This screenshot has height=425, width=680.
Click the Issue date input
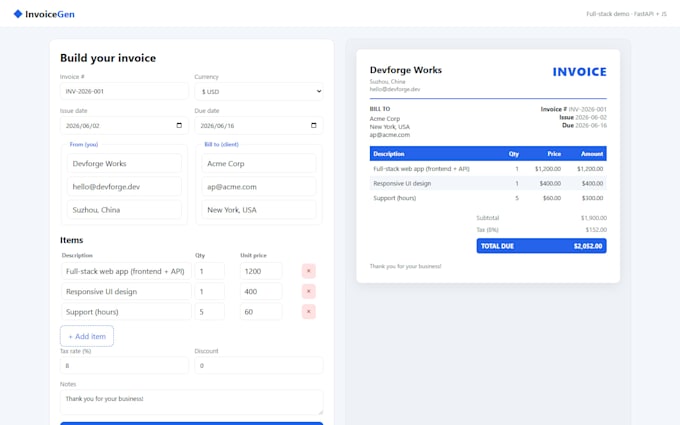pyautogui.click(x=124, y=125)
